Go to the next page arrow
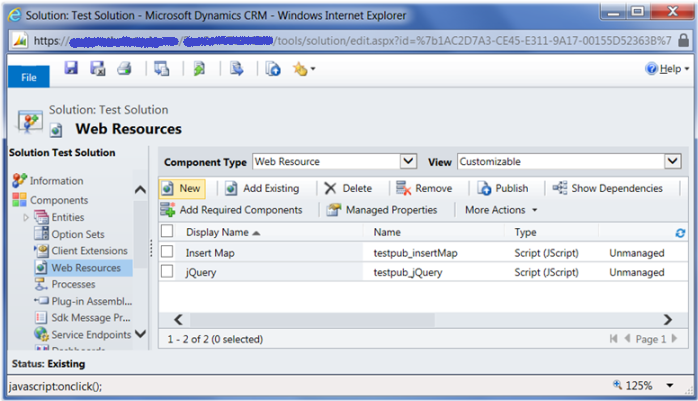The height and width of the screenshot is (401, 698). (x=674, y=339)
